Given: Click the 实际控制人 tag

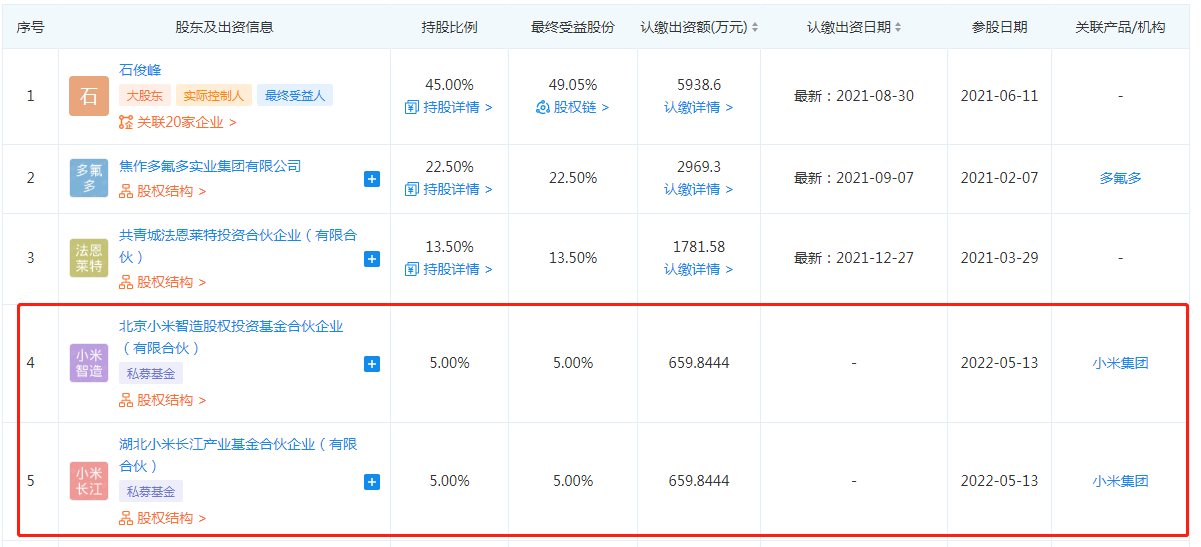Looking at the screenshot, I should (214, 96).
